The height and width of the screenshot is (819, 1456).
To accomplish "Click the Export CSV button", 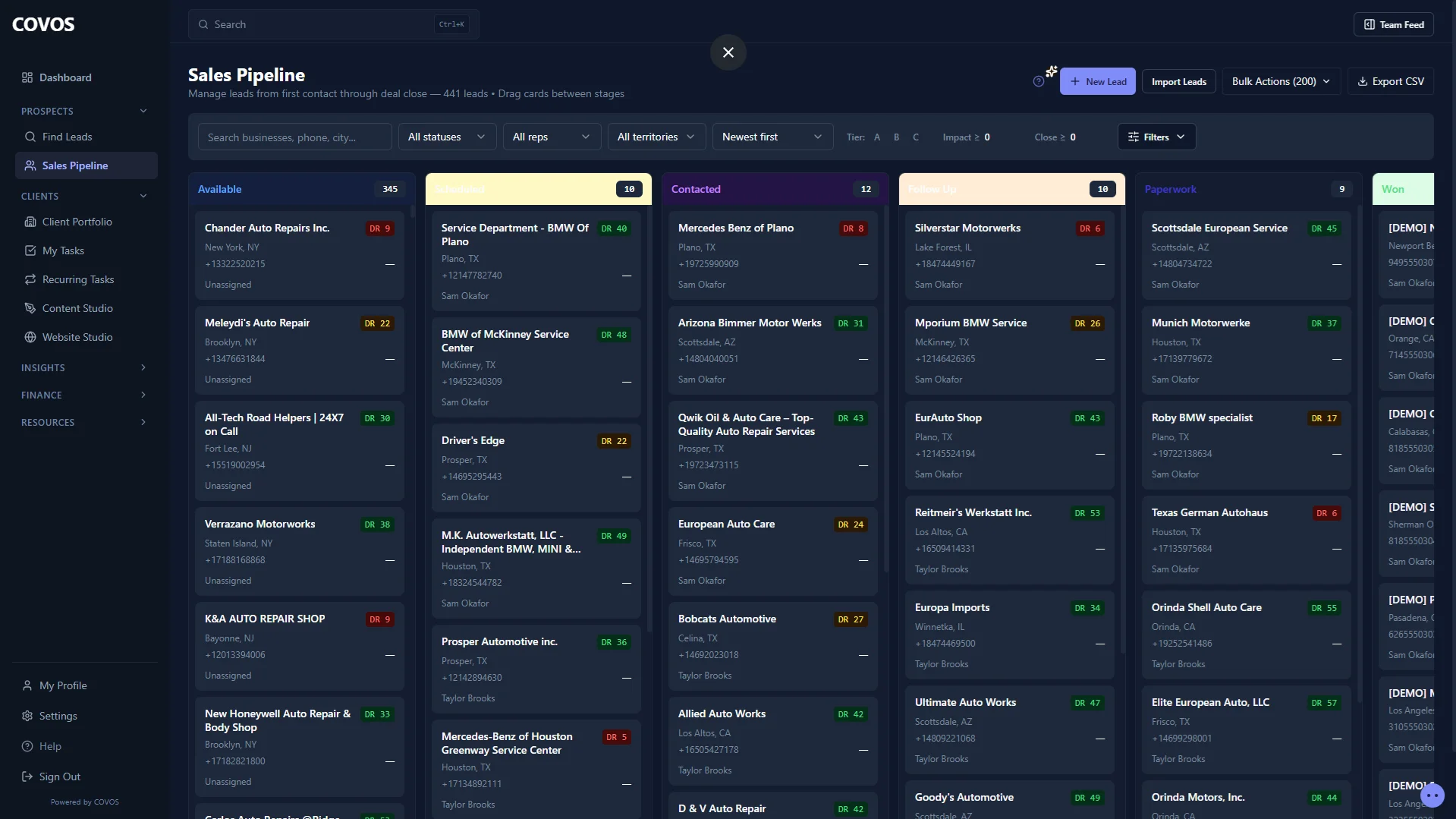I will pyautogui.click(x=1390, y=81).
